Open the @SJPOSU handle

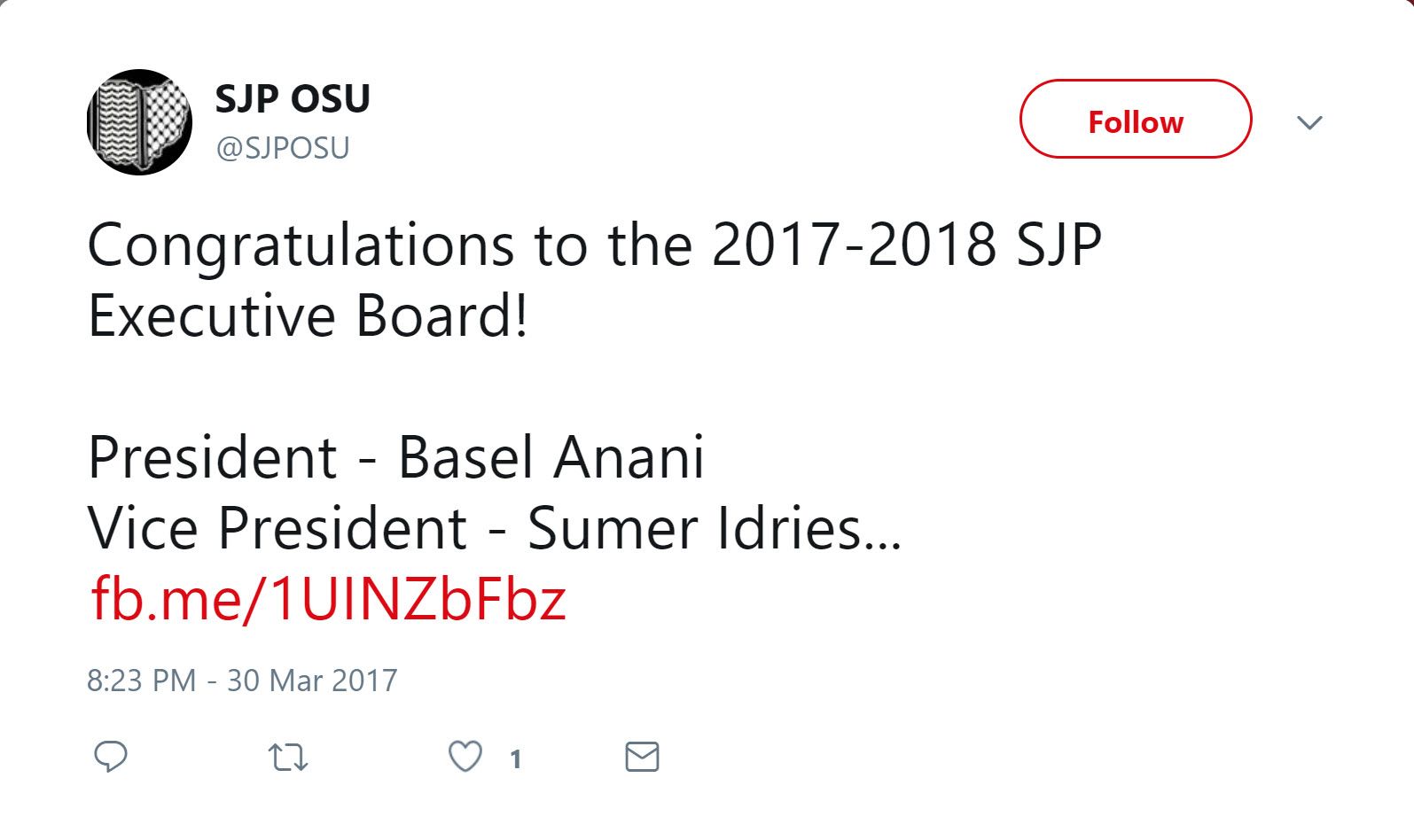pyautogui.click(x=283, y=147)
